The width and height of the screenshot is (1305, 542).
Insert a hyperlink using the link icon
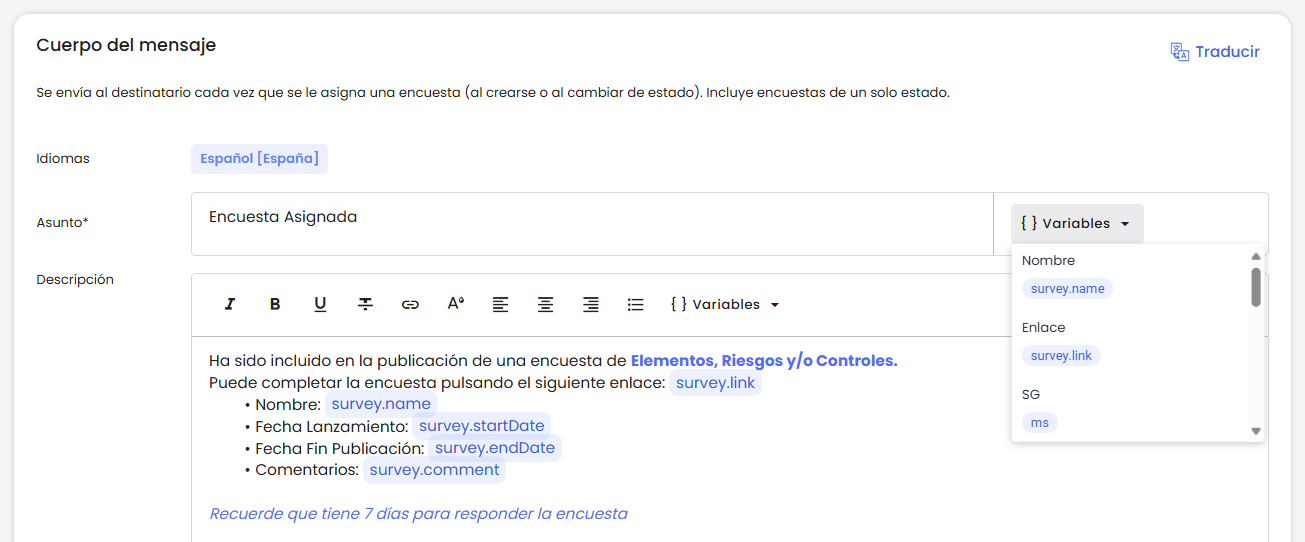410,305
